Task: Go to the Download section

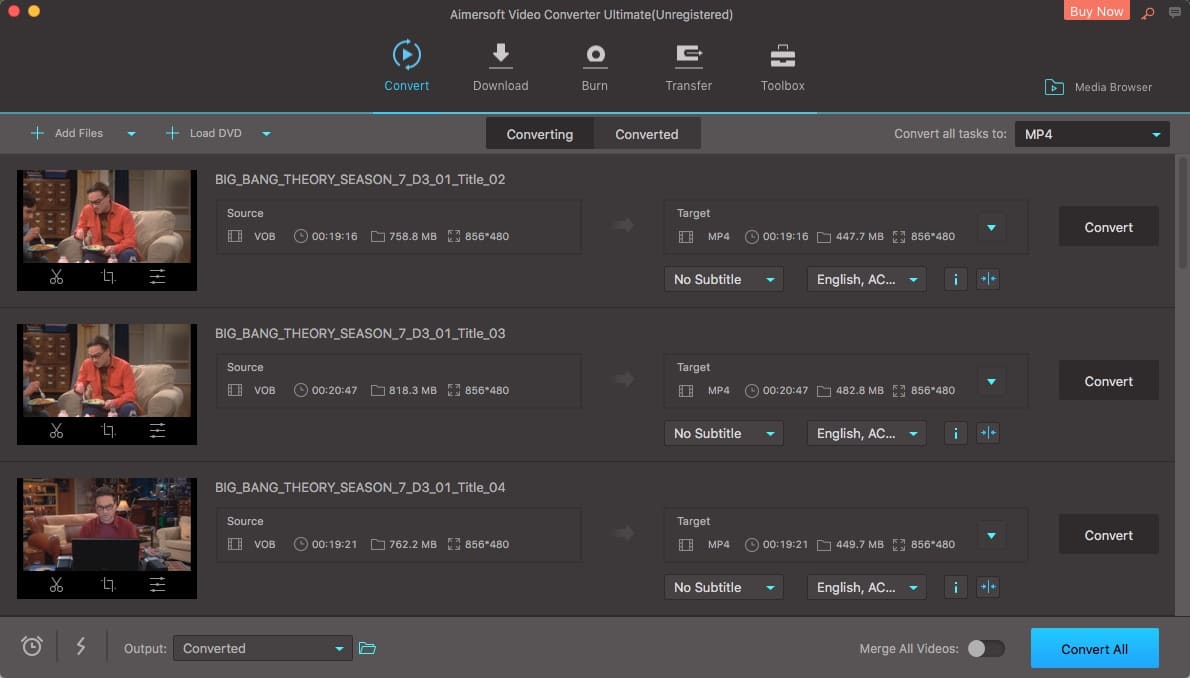Action: [500, 66]
